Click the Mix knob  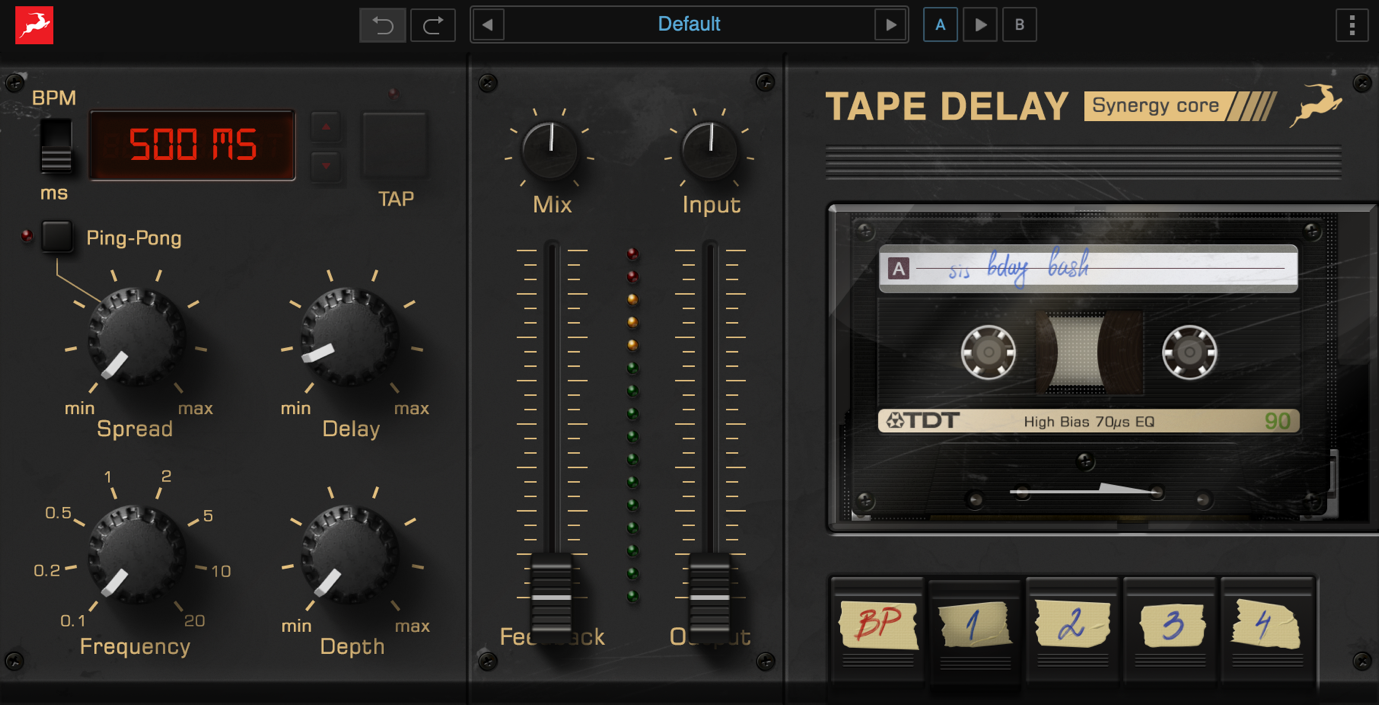pos(550,152)
